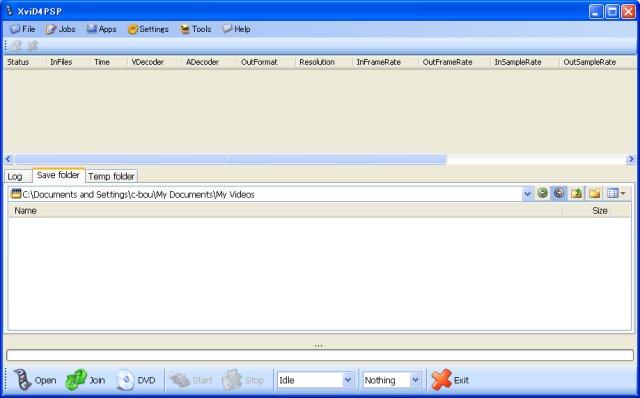This screenshot has width=640, height=398.
Task: Click the Resolution column header
Action: click(324, 62)
